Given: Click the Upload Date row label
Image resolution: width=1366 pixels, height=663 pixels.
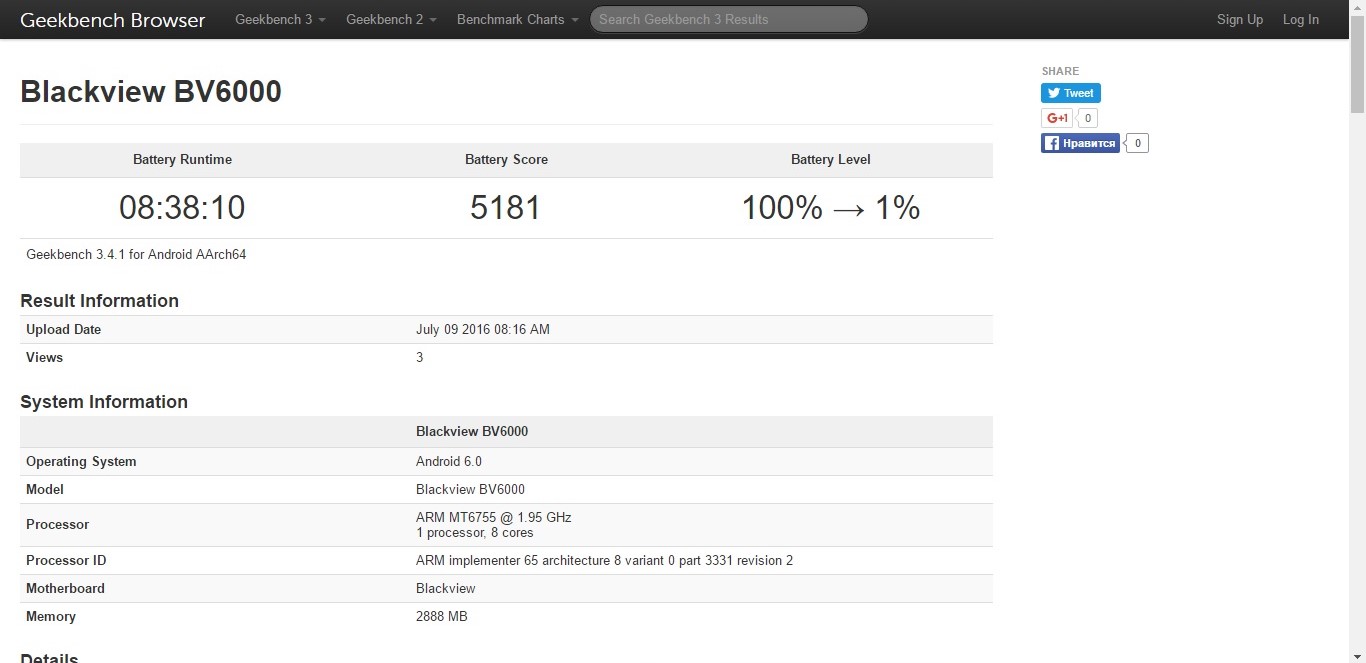Looking at the screenshot, I should [63, 329].
